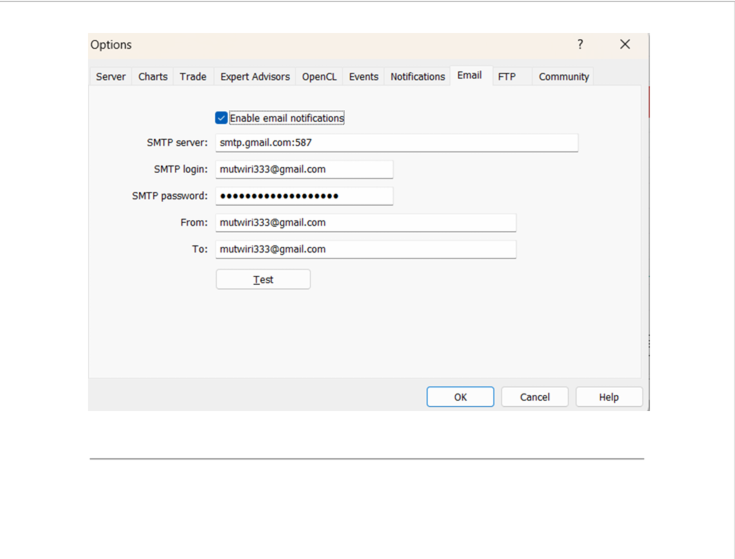Screen dimensions: 735x559
Task: Open the Server tab
Action: (111, 77)
